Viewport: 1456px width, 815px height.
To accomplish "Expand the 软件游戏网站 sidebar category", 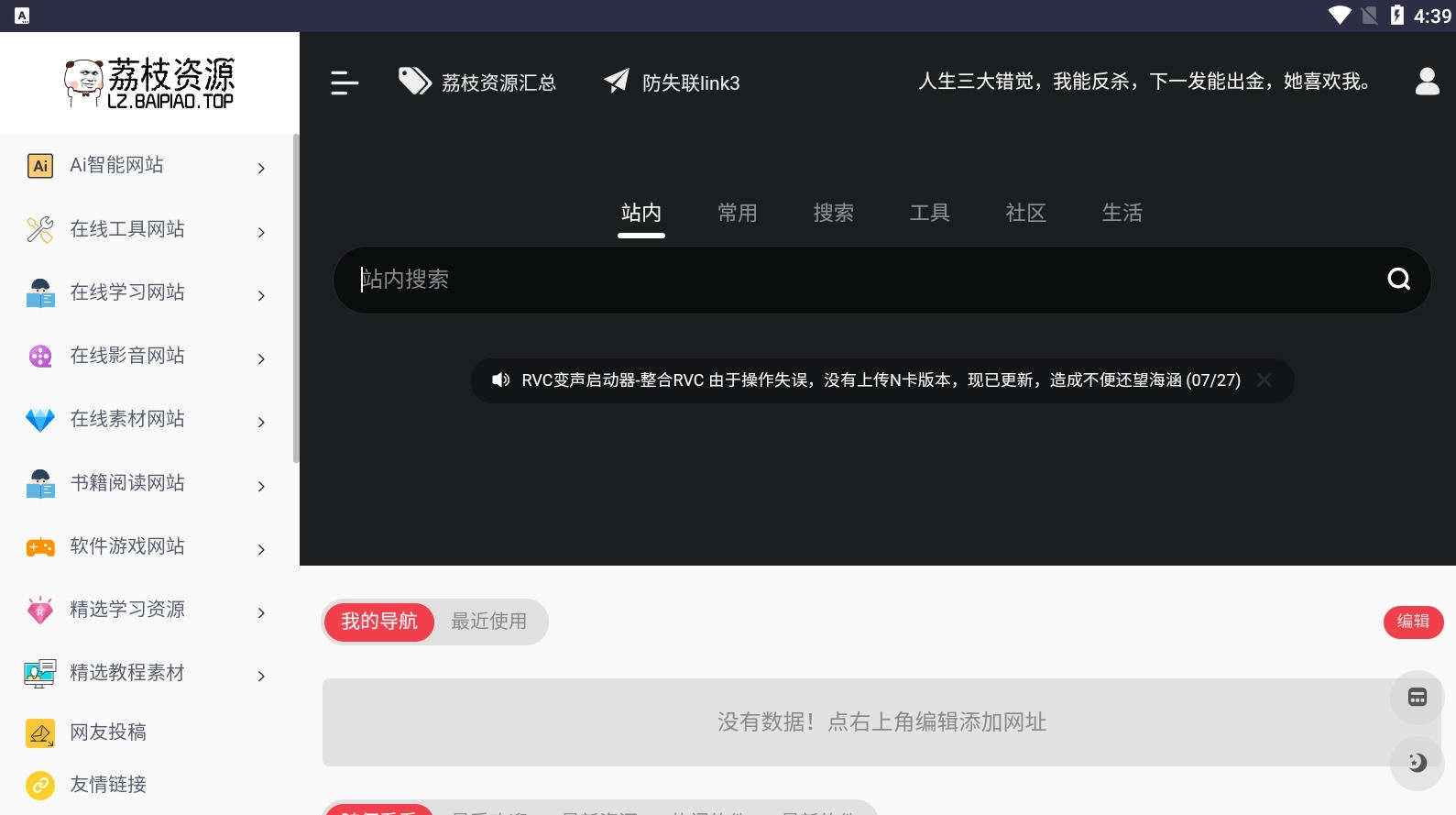I will point(147,546).
